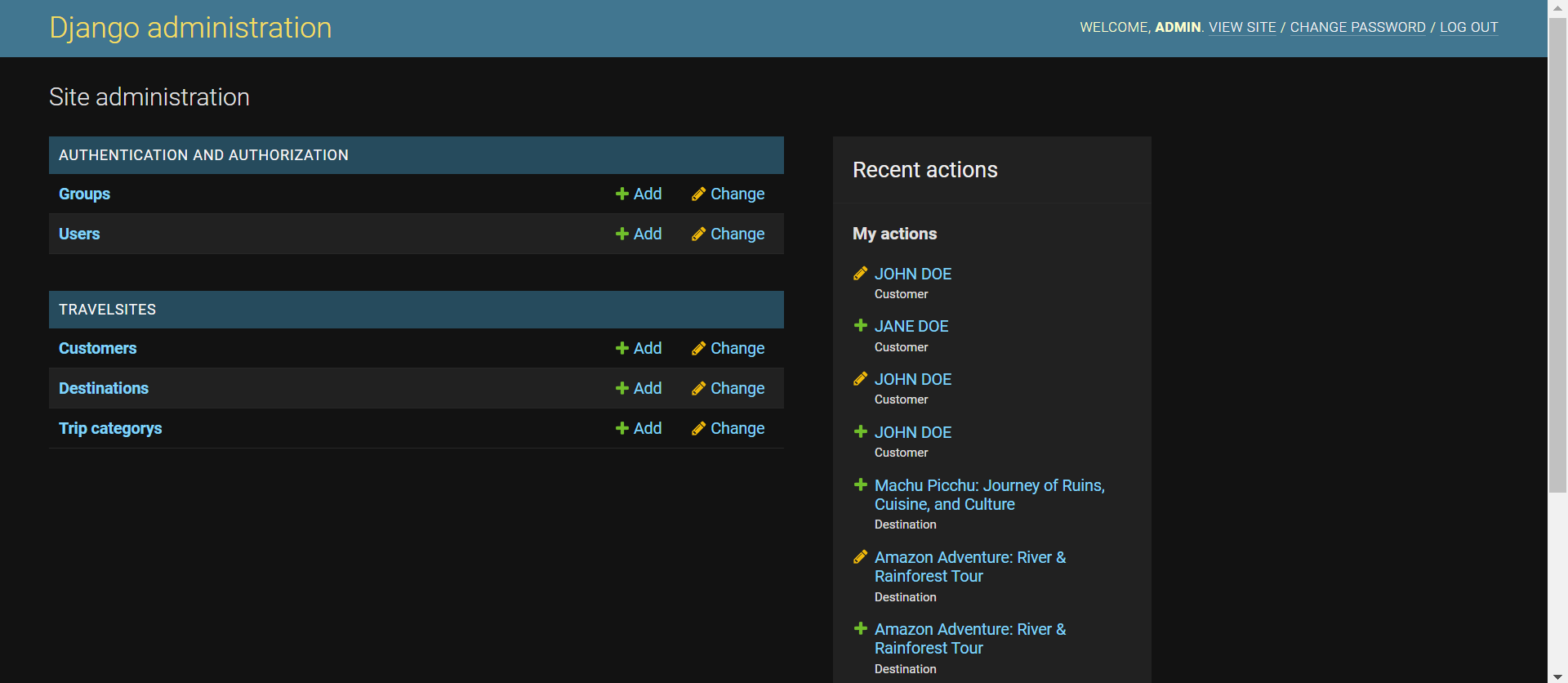This screenshot has width=1568, height=683.
Task: Click Add text for Destinations
Action: point(648,388)
